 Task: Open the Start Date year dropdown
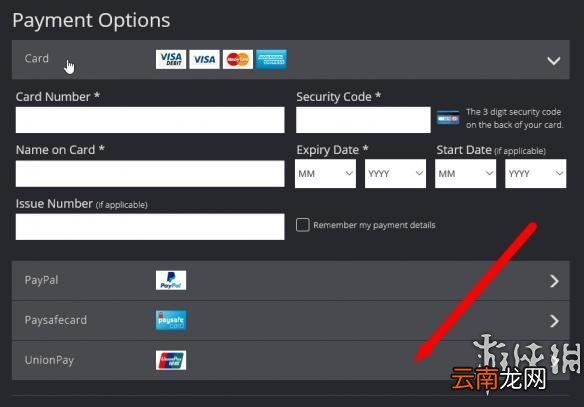(x=536, y=174)
